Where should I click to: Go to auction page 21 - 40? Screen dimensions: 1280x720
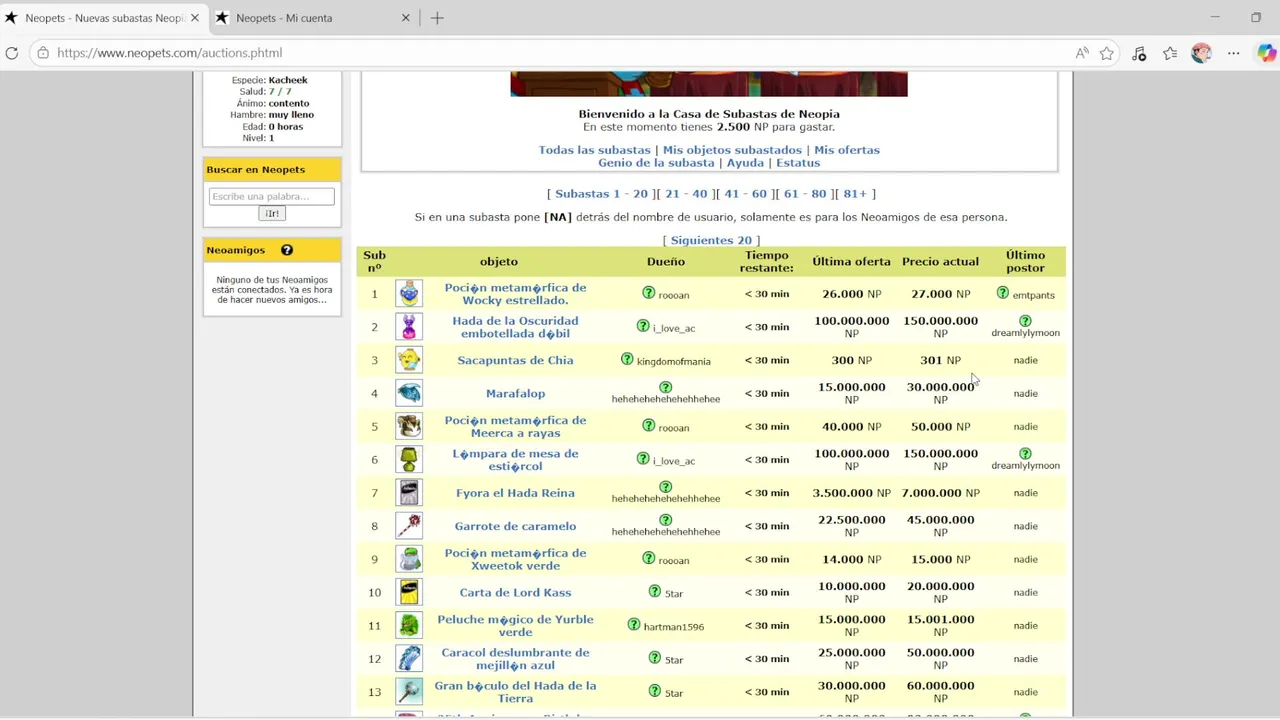pyautogui.click(x=686, y=194)
